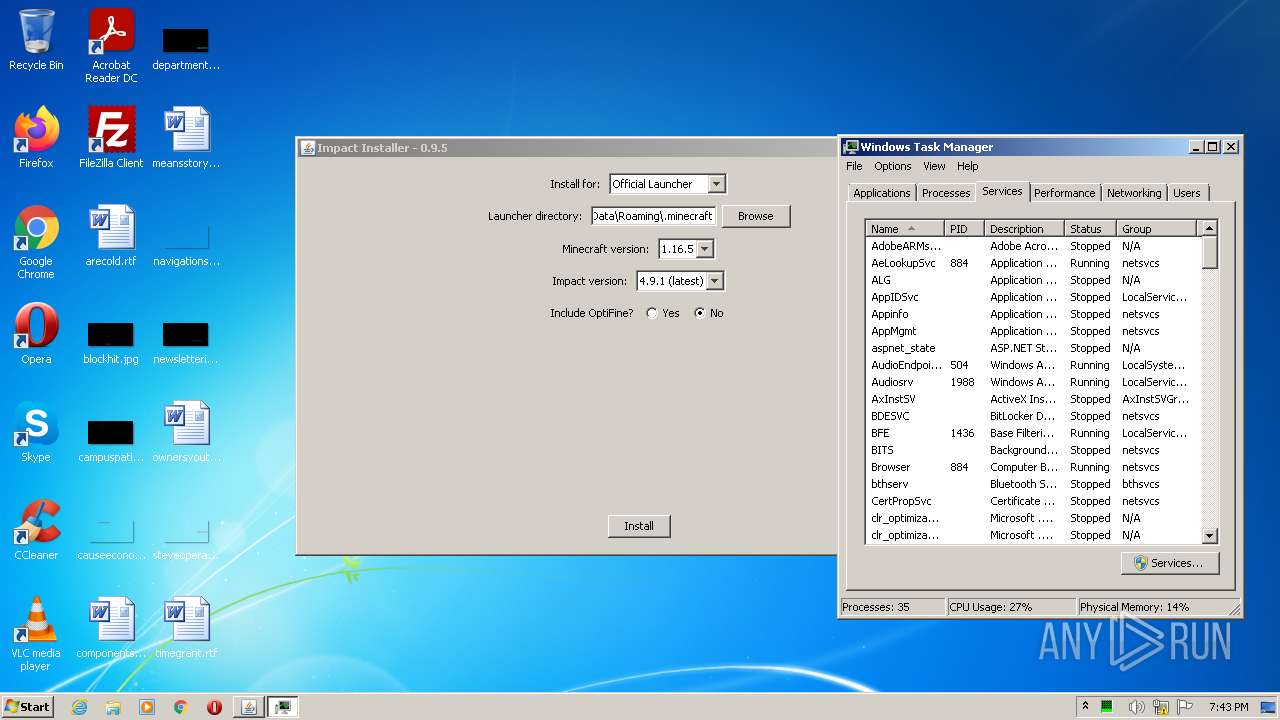Open Help menu in Task Manager

pos(968,166)
